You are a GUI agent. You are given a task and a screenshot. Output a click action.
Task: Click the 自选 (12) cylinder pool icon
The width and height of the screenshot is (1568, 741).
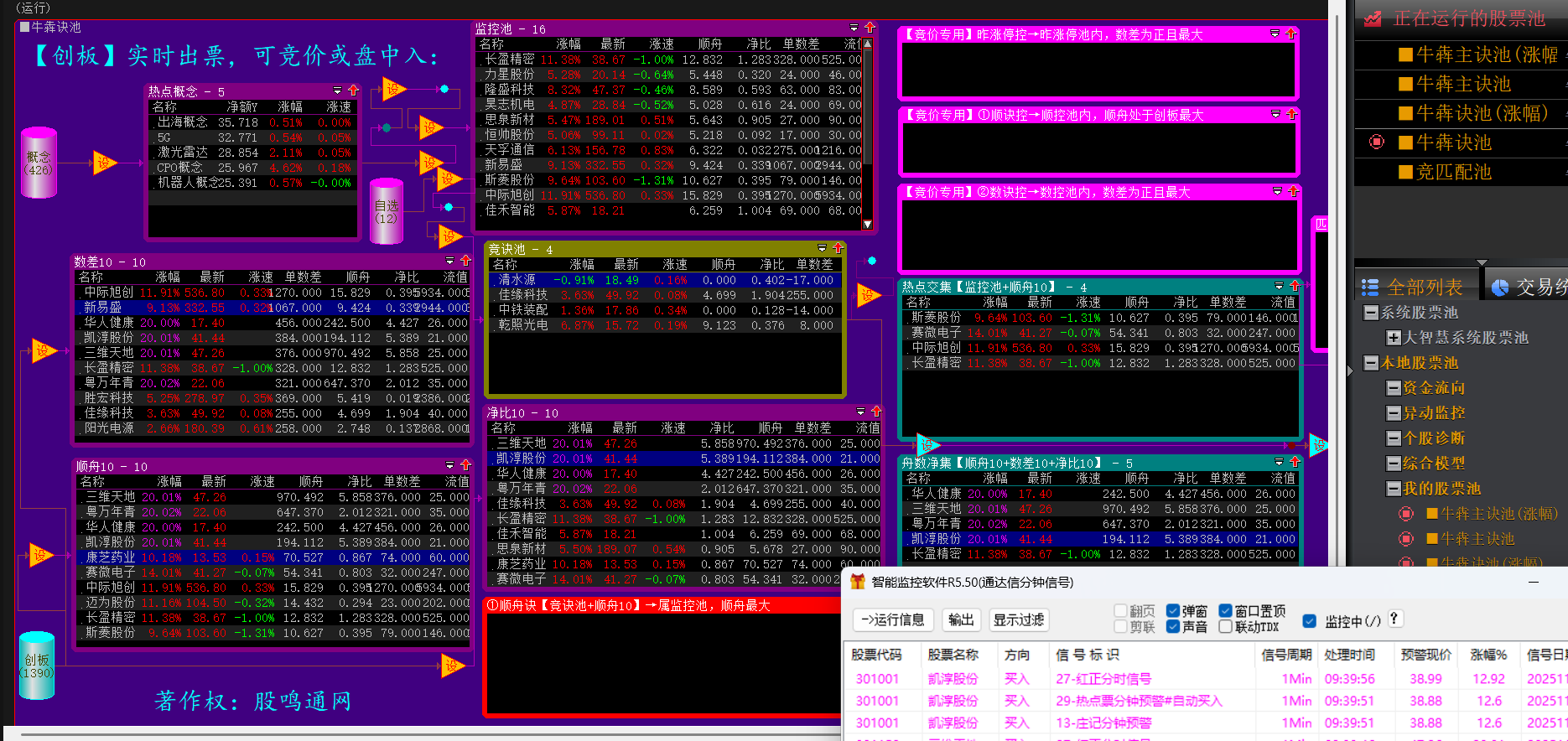coord(387,211)
